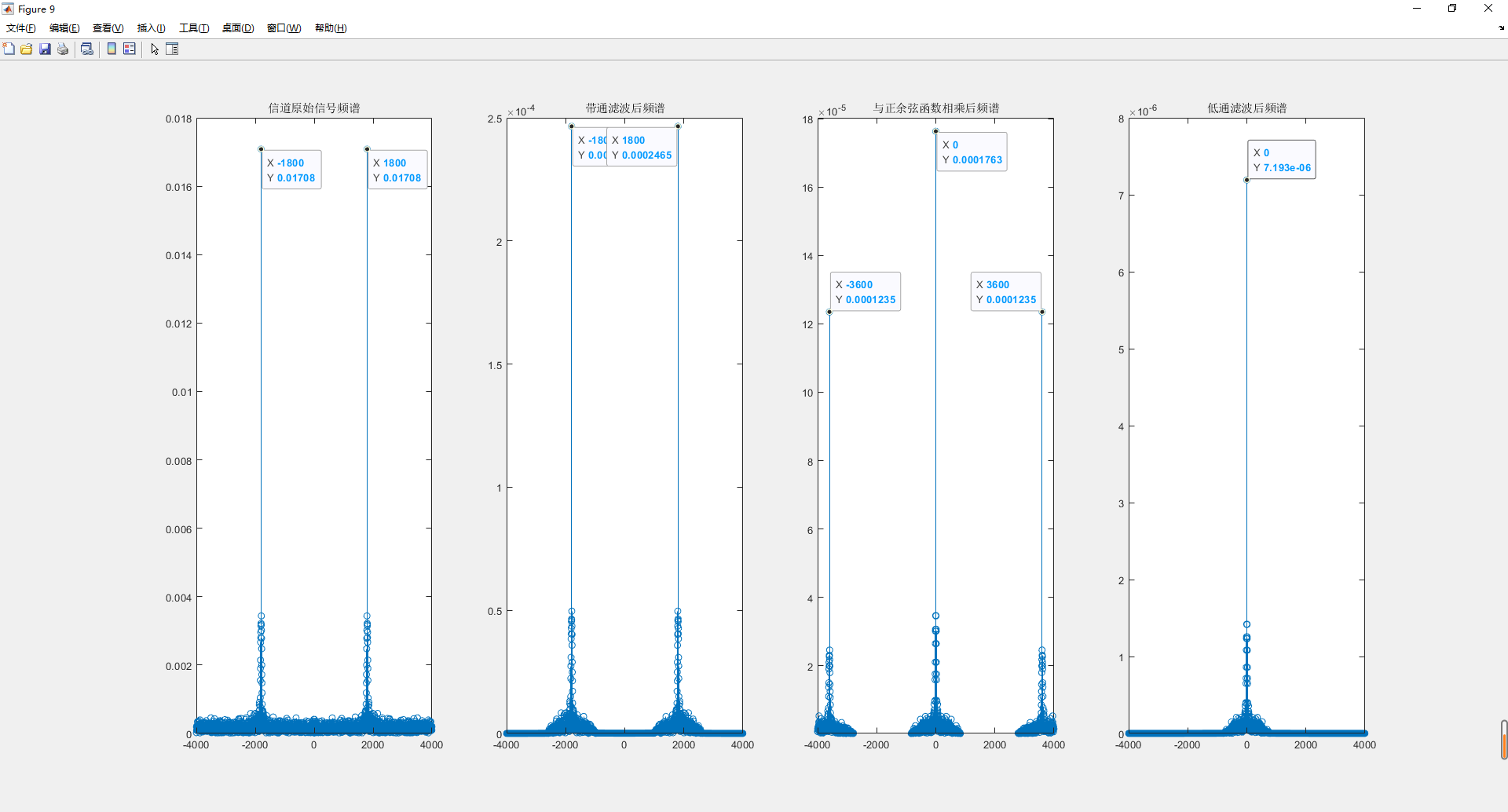Image resolution: width=1508 pixels, height=812 pixels.
Task: Open the Property Inspector toolbar icon
Action: tap(172, 49)
